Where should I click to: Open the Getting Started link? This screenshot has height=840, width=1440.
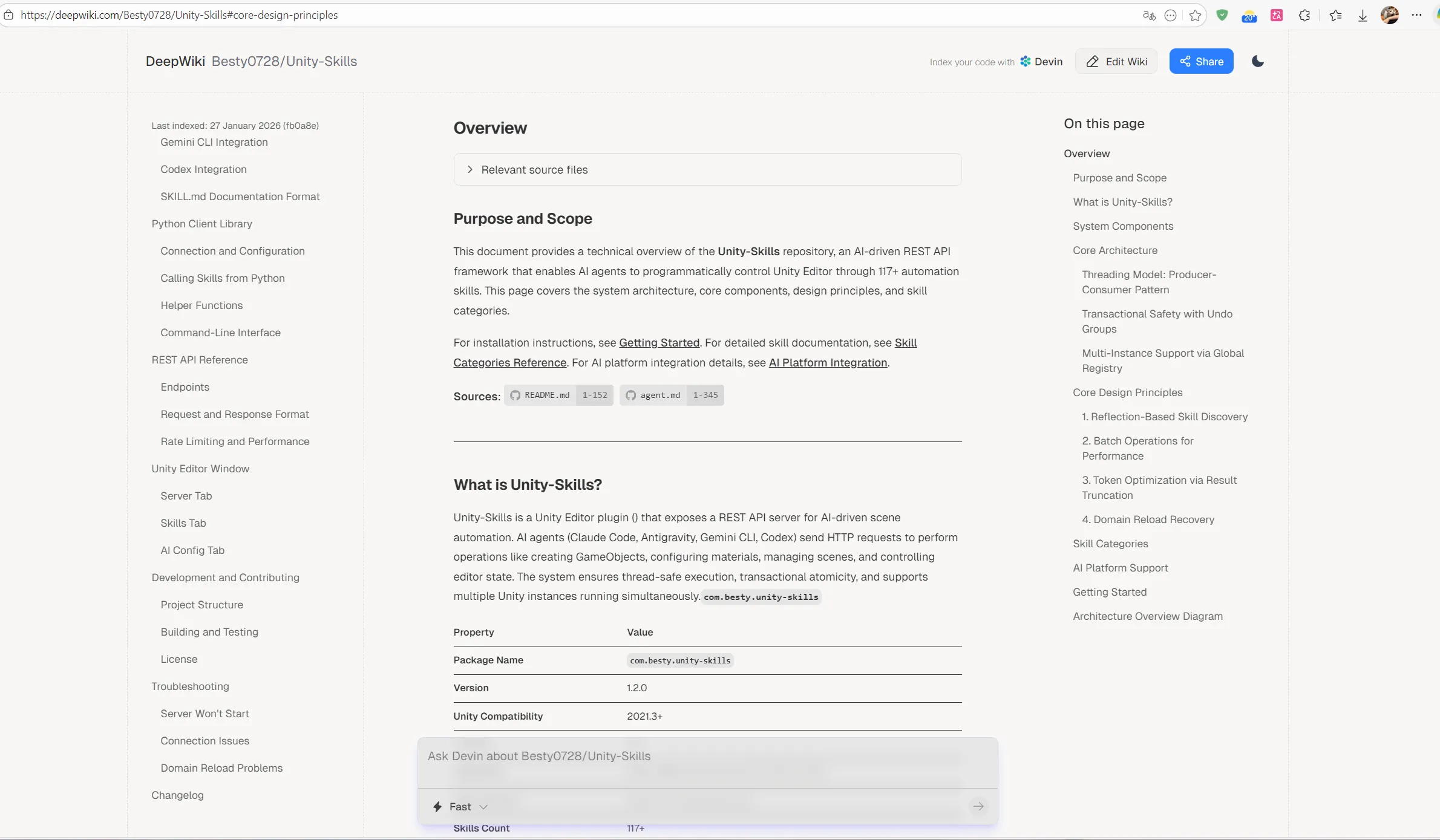pos(659,342)
